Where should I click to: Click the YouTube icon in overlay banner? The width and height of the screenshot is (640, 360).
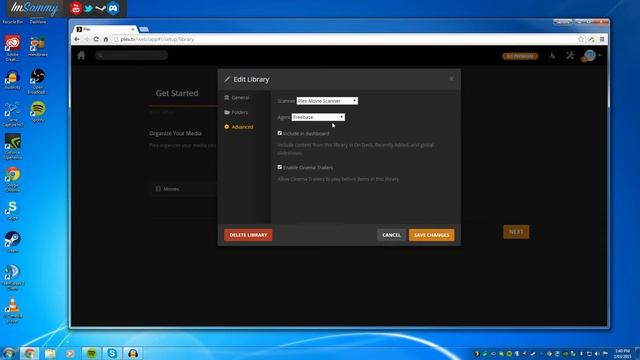coord(76,8)
